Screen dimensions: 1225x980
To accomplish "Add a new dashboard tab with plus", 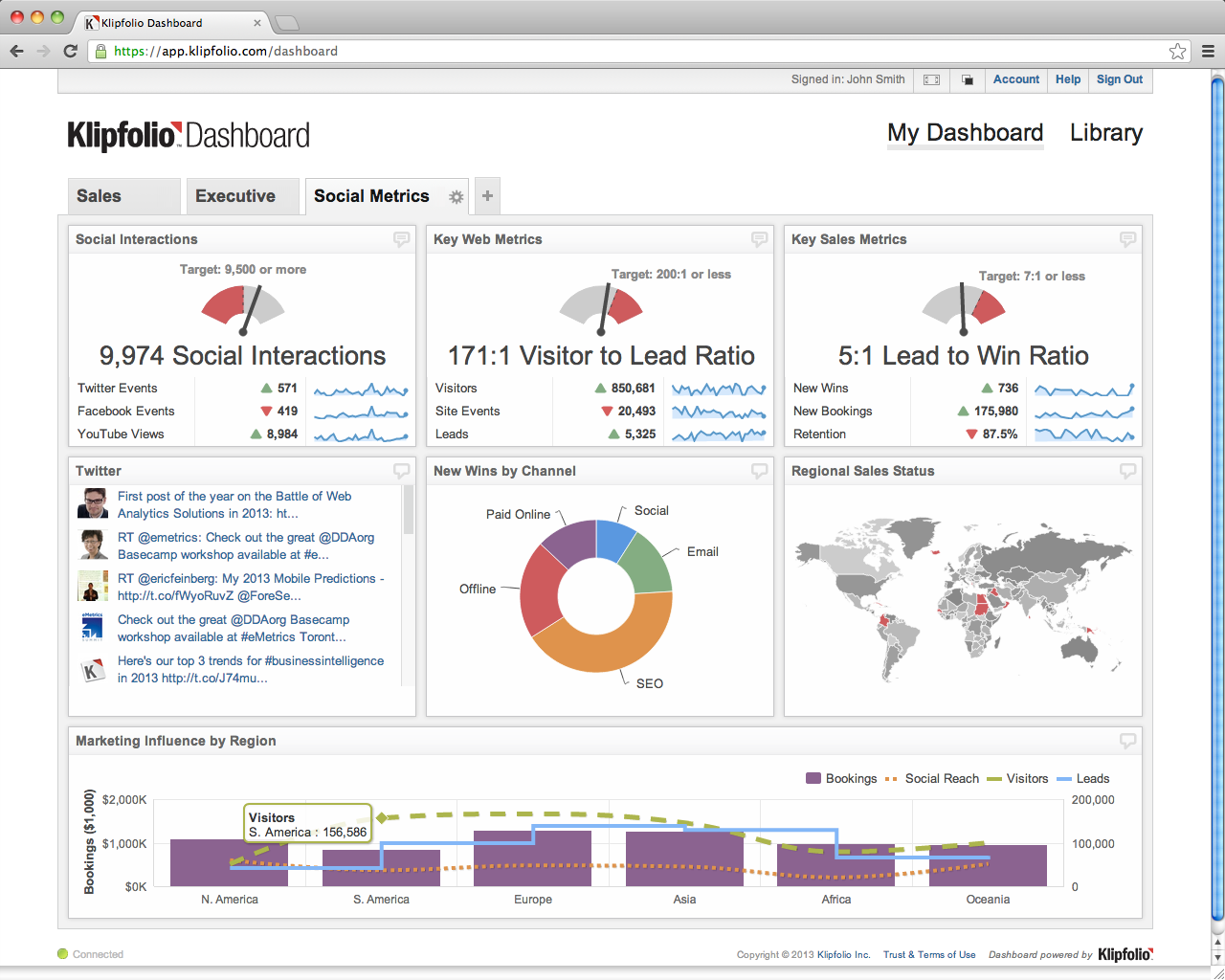I will pos(487,196).
